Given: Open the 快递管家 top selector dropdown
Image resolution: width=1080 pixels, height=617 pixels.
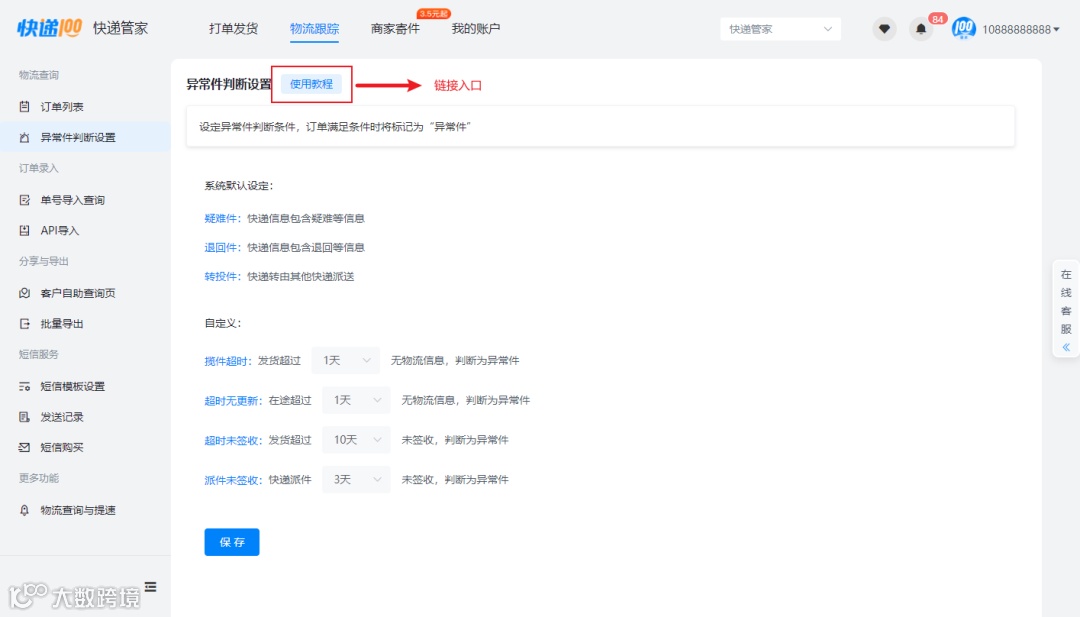Looking at the screenshot, I should (x=780, y=29).
